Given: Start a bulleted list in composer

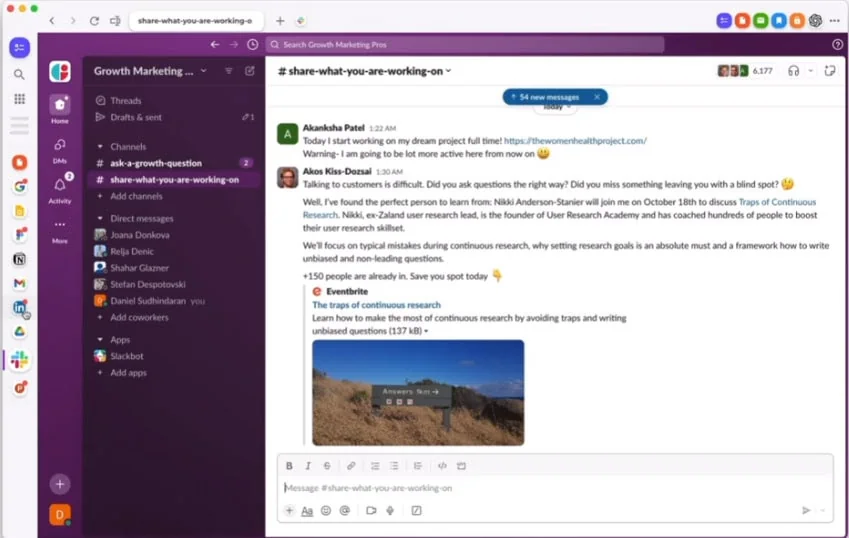Looking at the screenshot, I should (394, 466).
